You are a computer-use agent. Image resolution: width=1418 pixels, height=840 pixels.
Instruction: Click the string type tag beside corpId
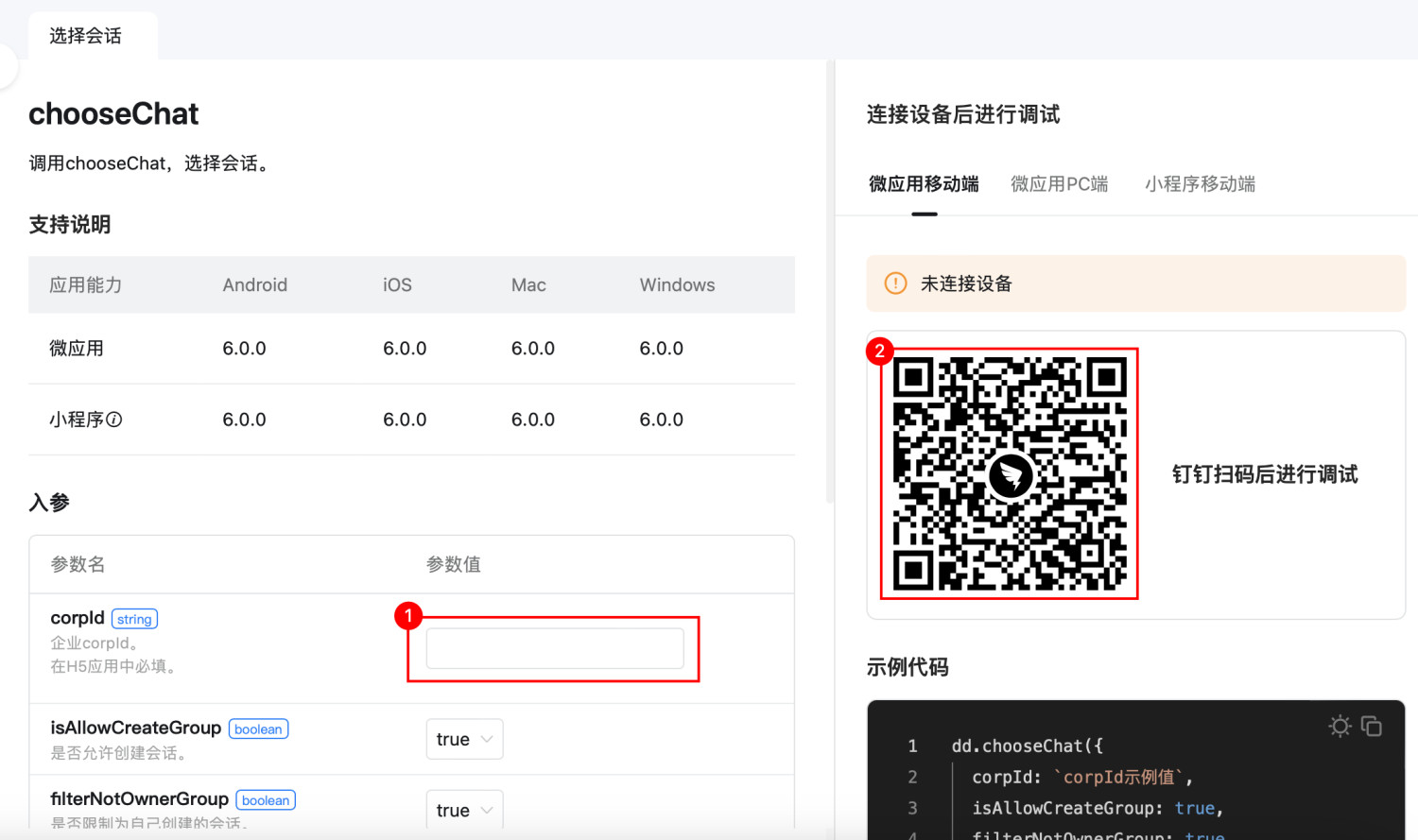coord(134,619)
